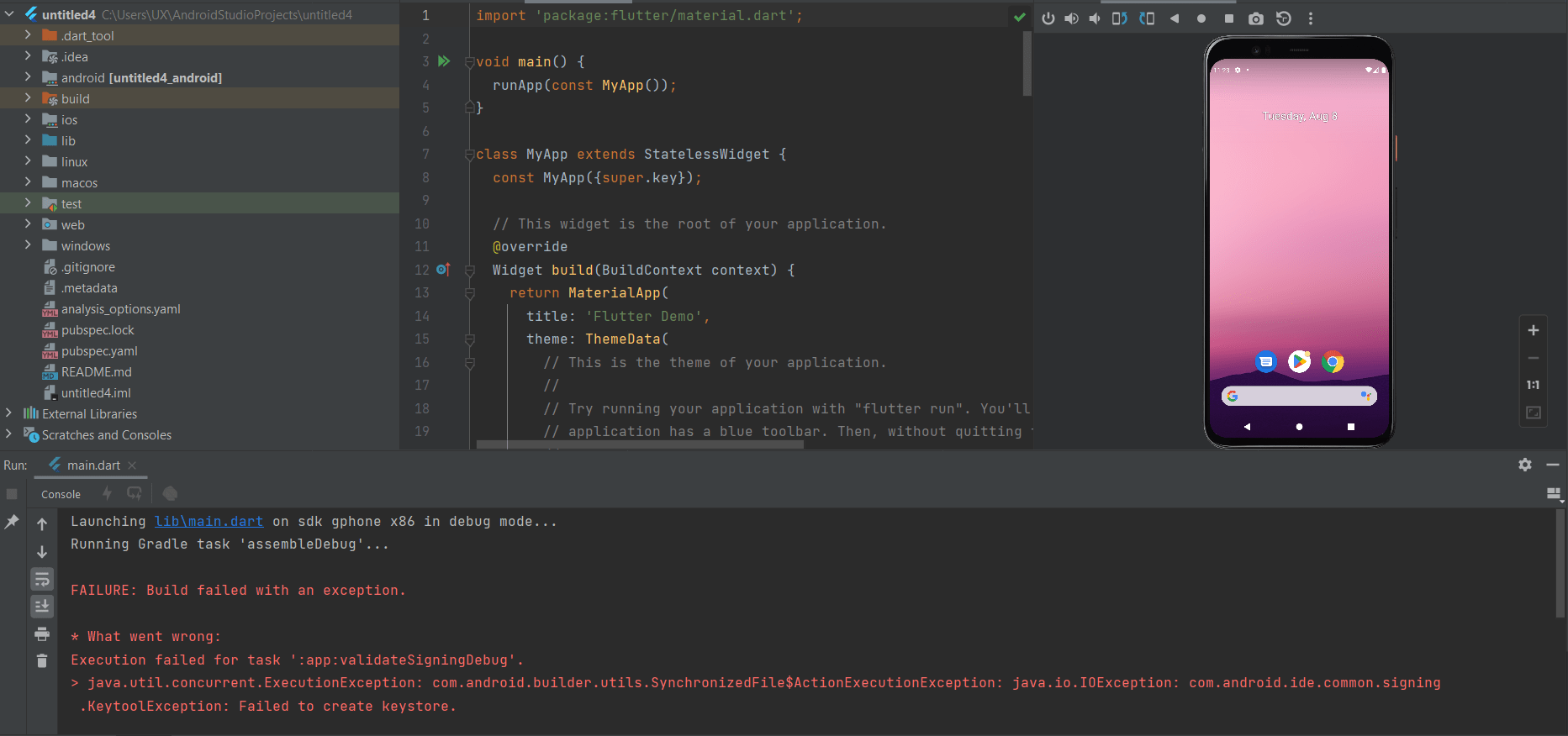Clear console with trash icon

click(x=42, y=661)
